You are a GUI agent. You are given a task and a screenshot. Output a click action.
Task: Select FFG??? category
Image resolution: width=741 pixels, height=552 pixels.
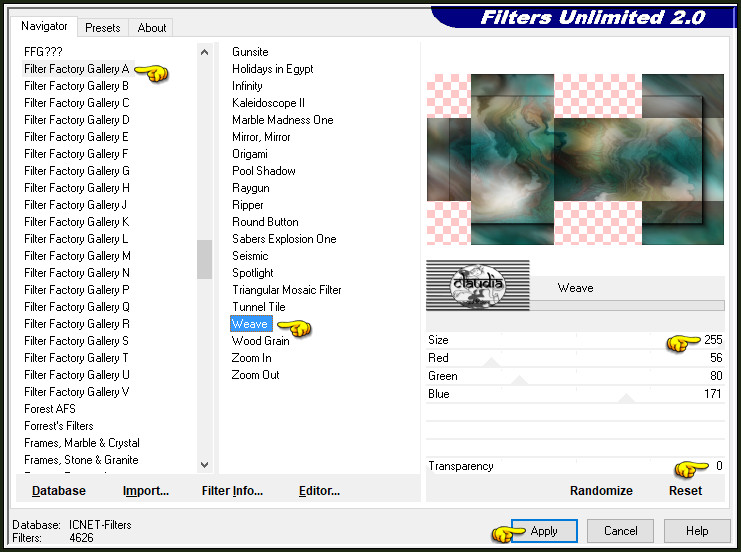(43, 52)
